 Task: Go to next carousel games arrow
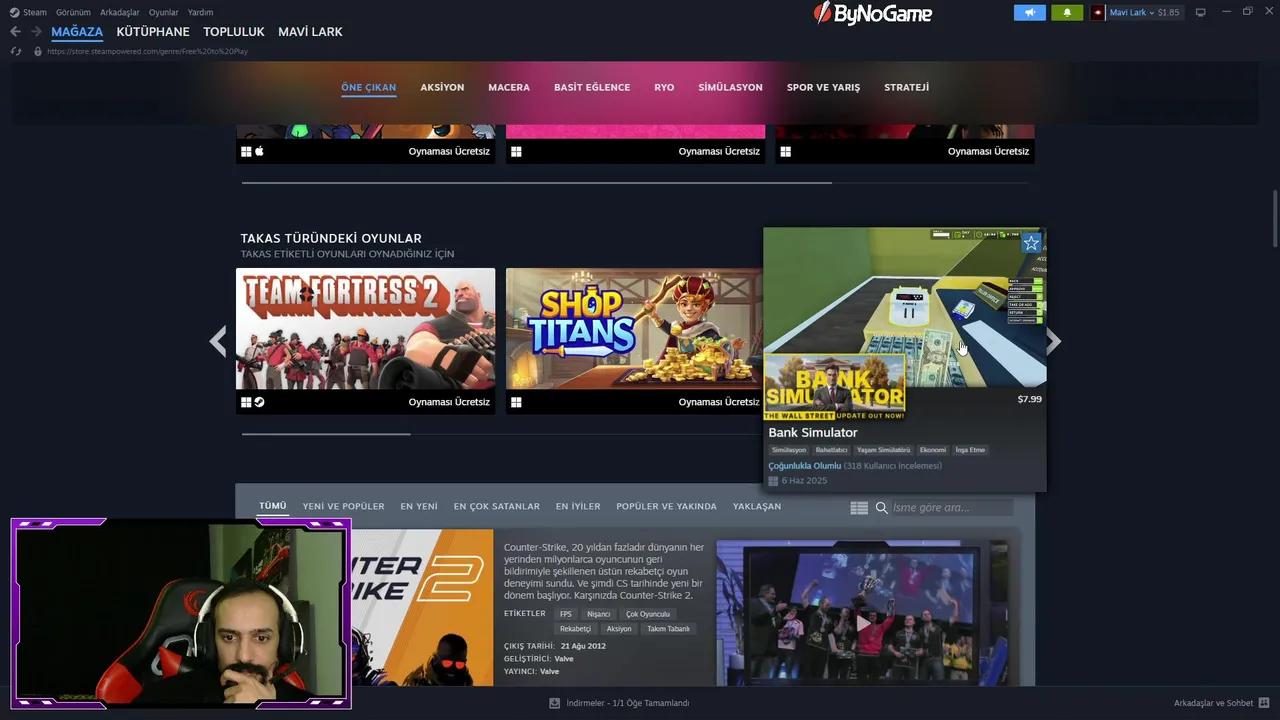pos(1053,341)
